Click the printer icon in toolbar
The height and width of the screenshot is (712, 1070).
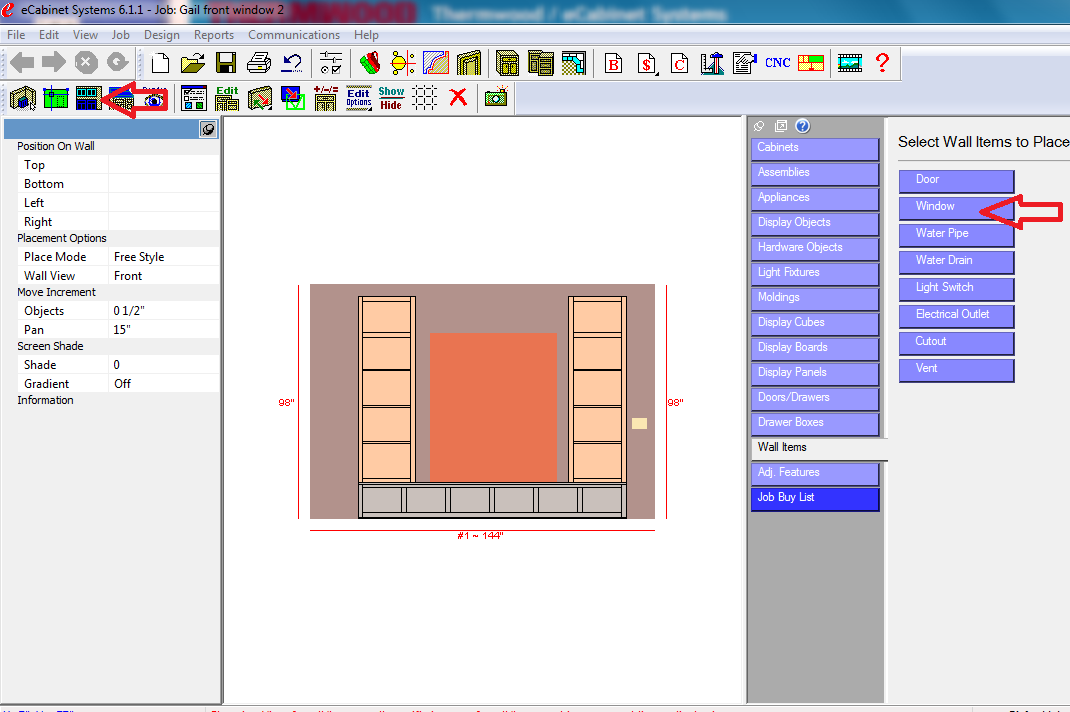click(259, 63)
